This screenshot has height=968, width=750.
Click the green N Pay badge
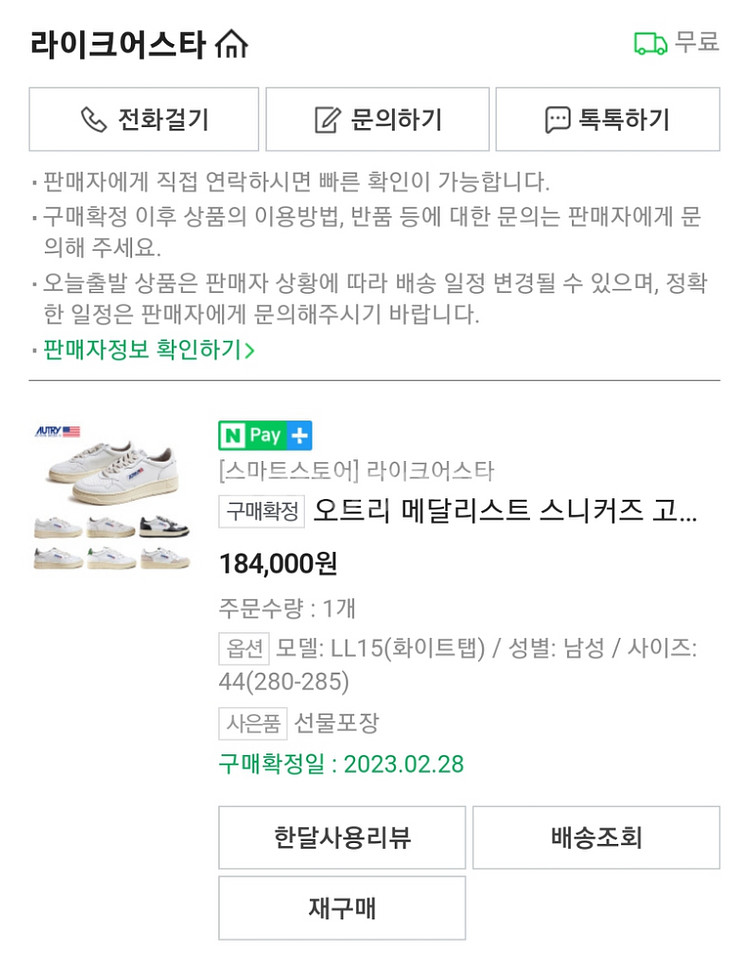253,435
